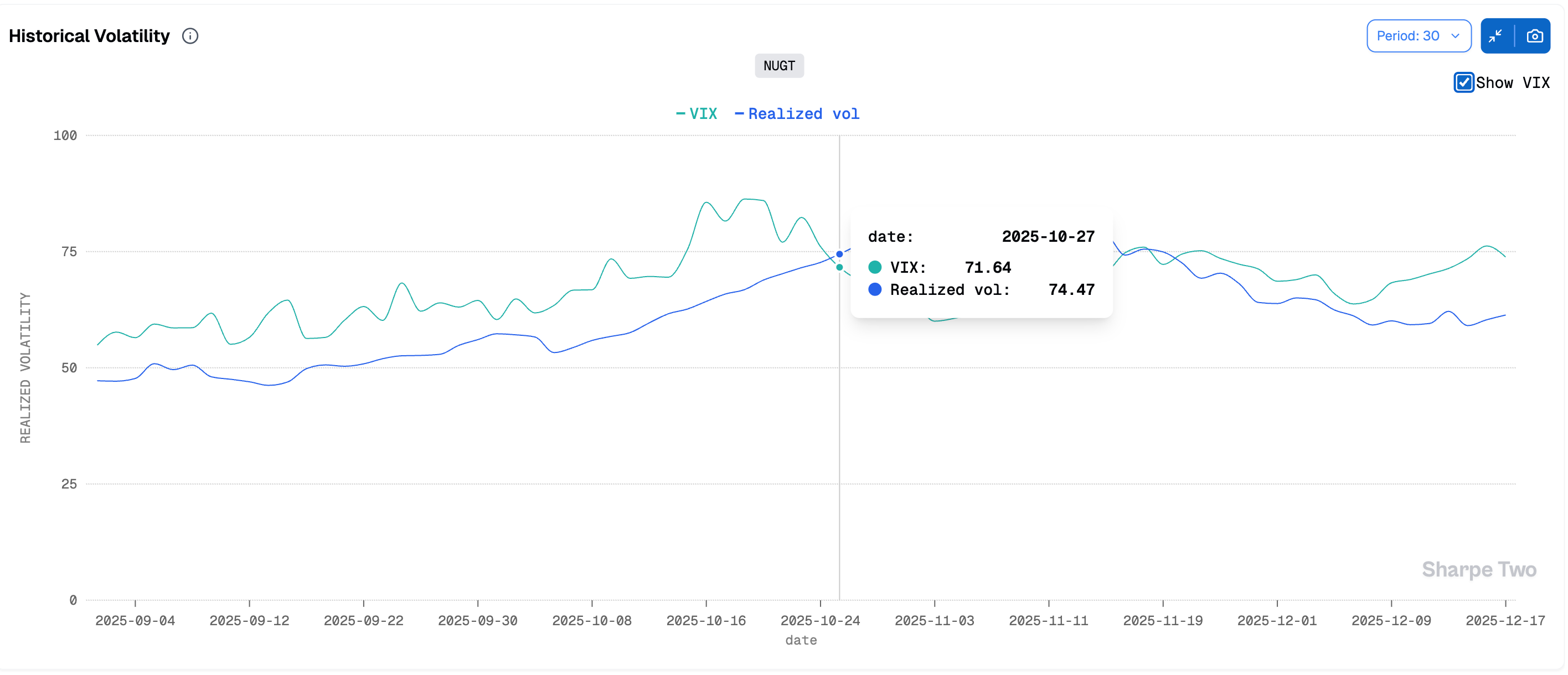
Task: Click the Historical Volatility title
Action: pos(89,36)
